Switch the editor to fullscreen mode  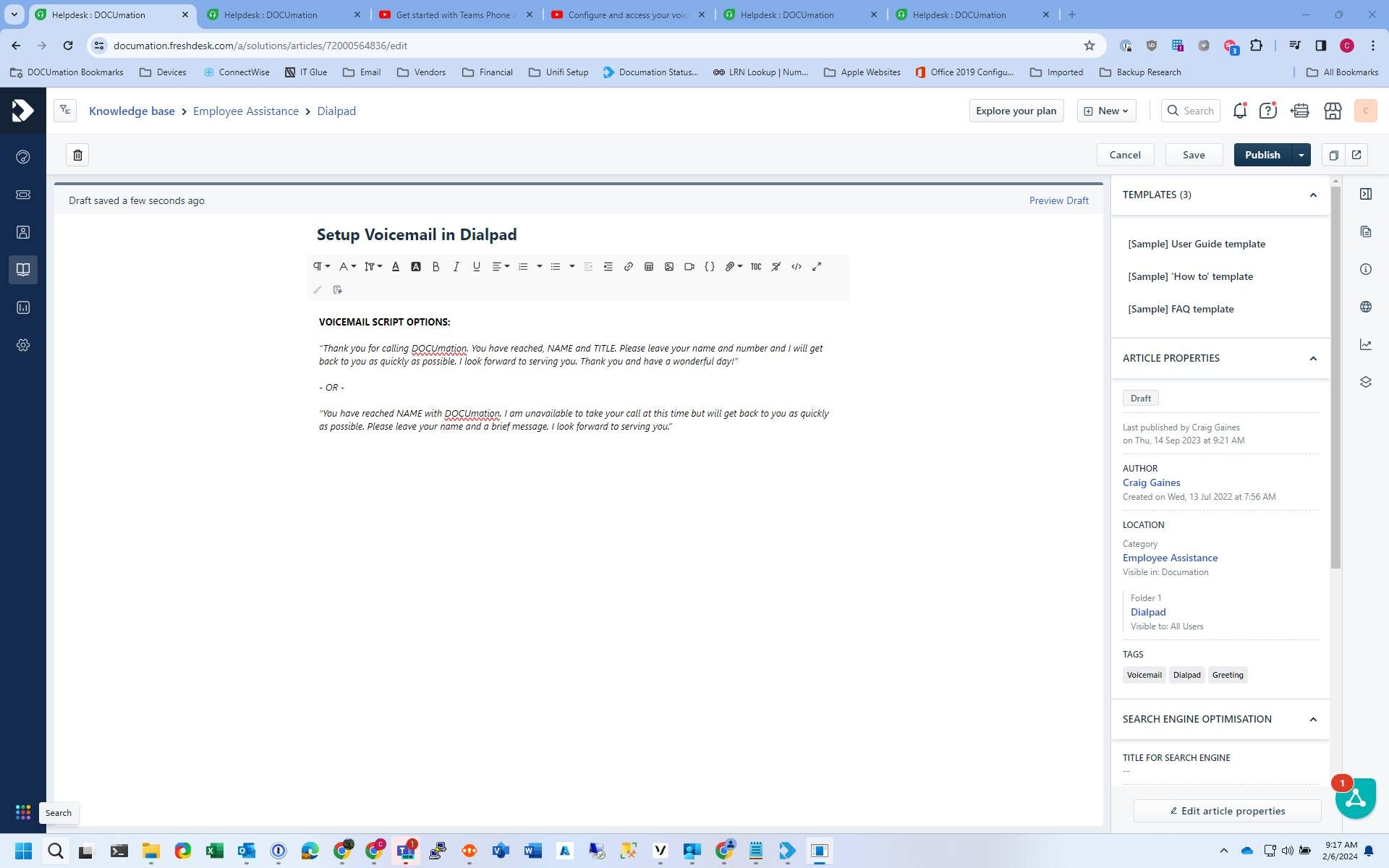816,267
